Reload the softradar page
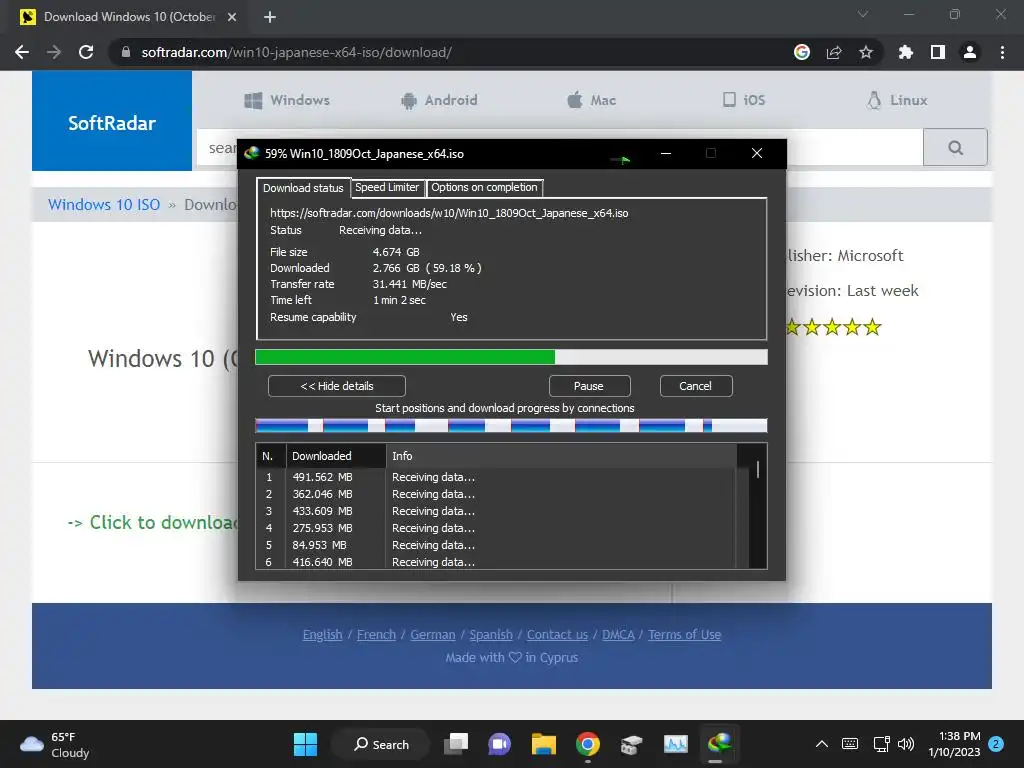Image resolution: width=1024 pixels, height=768 pixels. point(86,52)
